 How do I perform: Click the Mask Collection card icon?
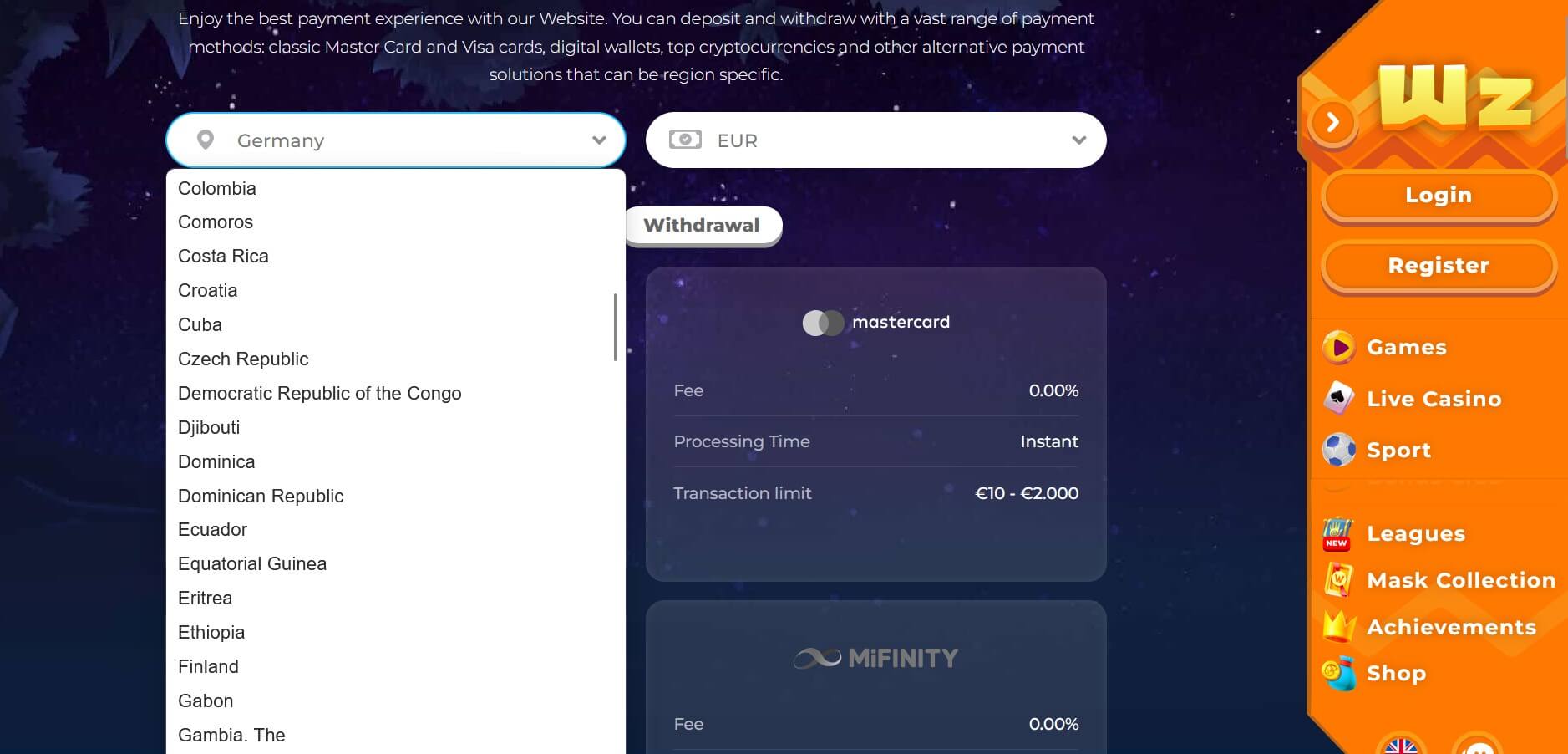point(1338,580)
